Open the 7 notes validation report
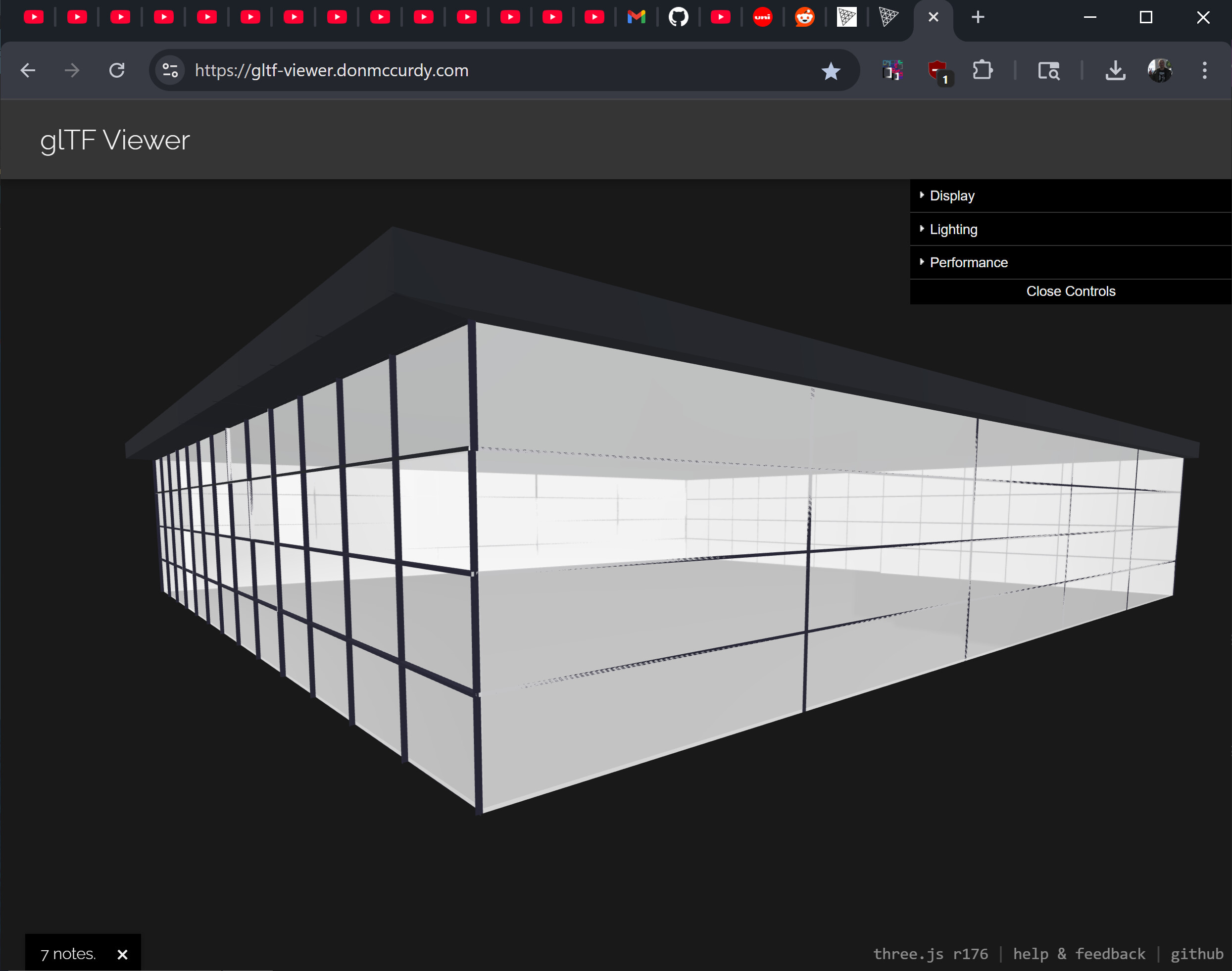Viewport: 1232px width, 971px height. click(68, 954)
